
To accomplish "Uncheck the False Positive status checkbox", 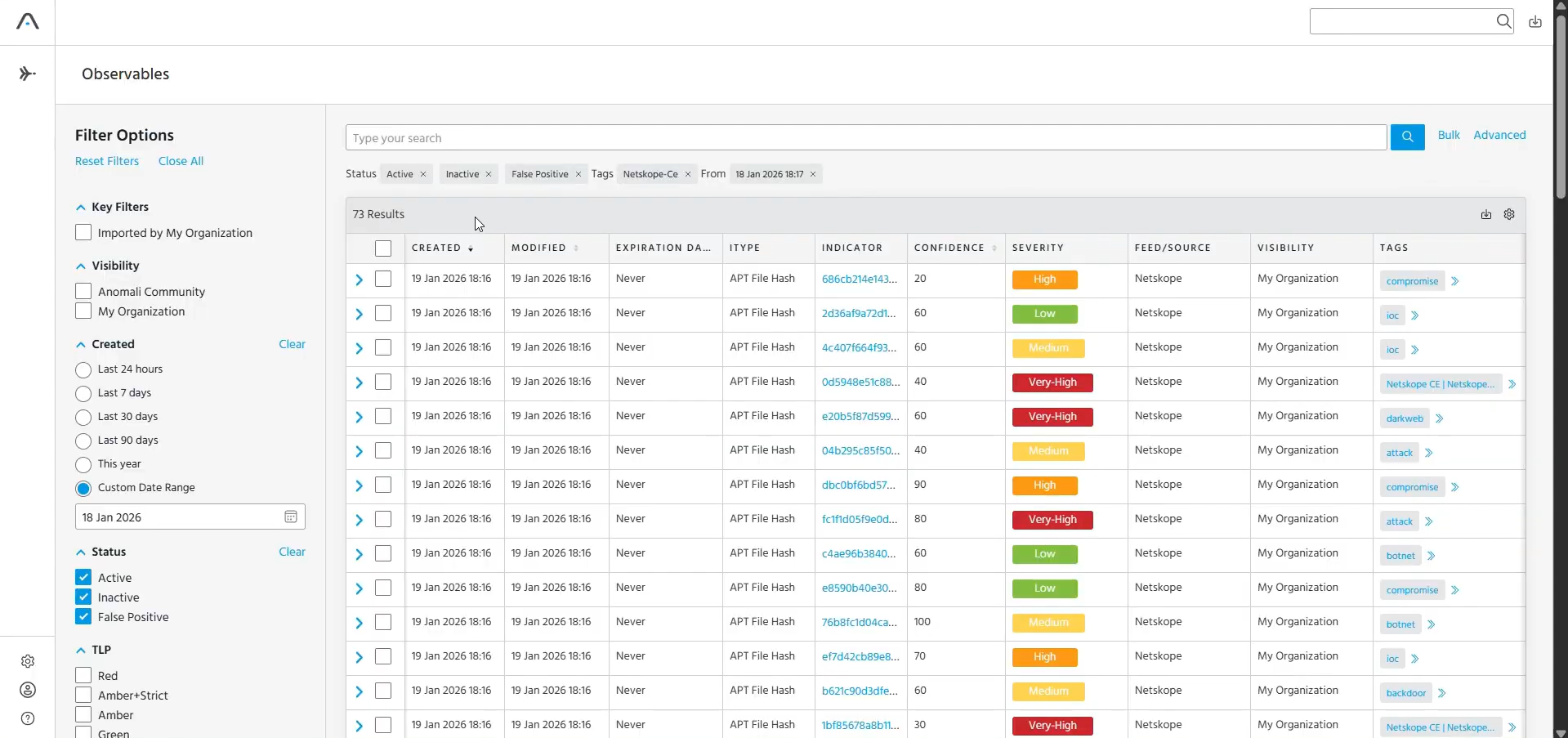I will tap(83, 616).
